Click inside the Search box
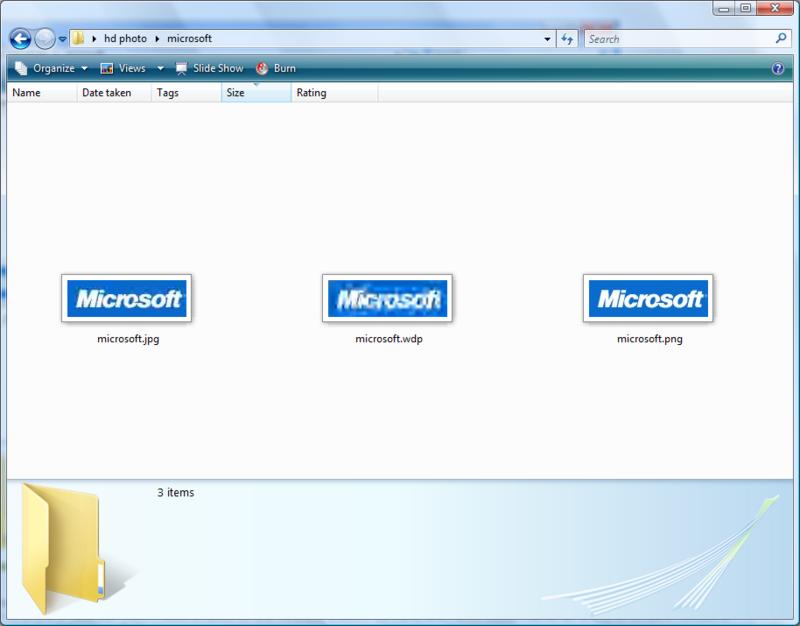Image resolution: width=800 pixels, height=626 pixels. click(x=675, y=39)
